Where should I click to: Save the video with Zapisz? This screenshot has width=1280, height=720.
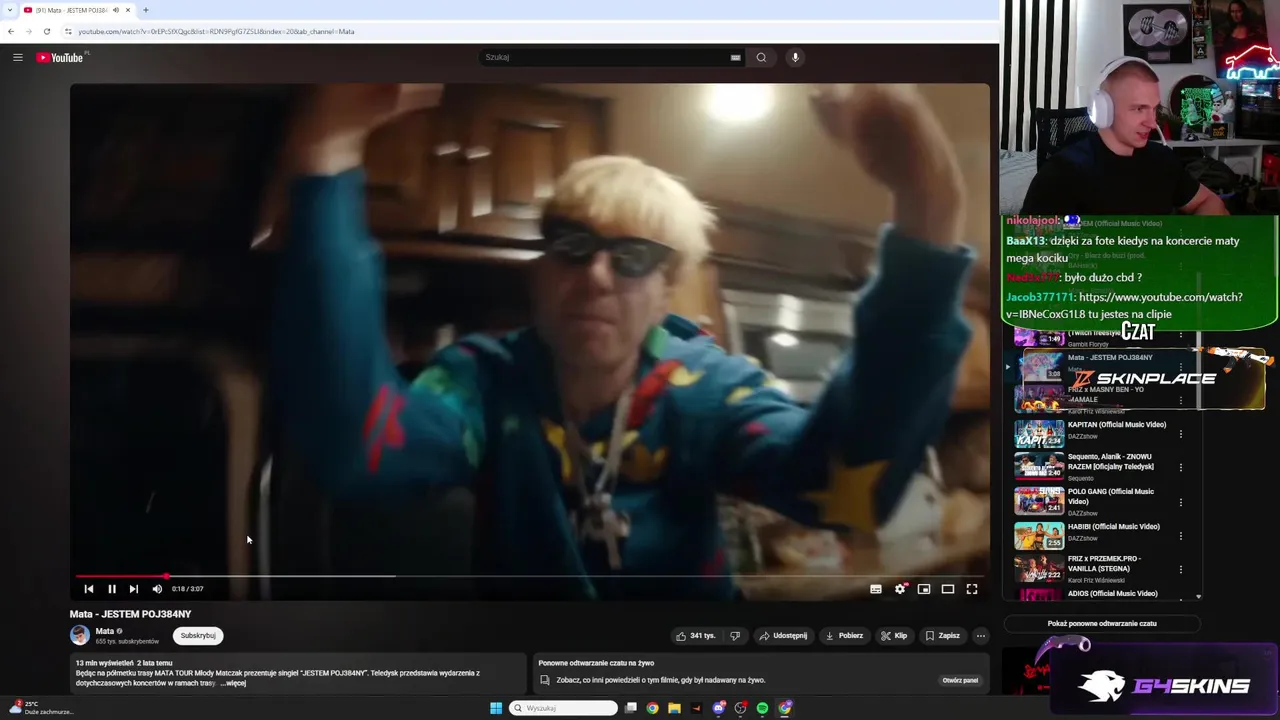click(943, 635)
